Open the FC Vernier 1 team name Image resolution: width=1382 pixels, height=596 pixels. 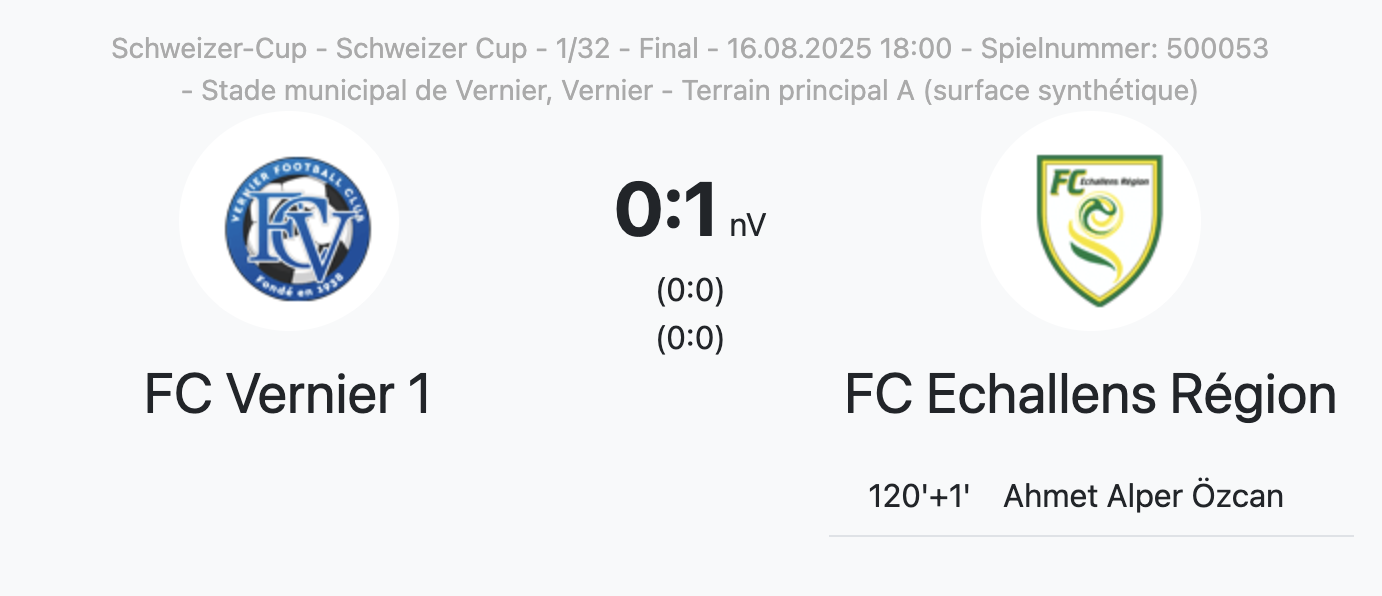288,394
